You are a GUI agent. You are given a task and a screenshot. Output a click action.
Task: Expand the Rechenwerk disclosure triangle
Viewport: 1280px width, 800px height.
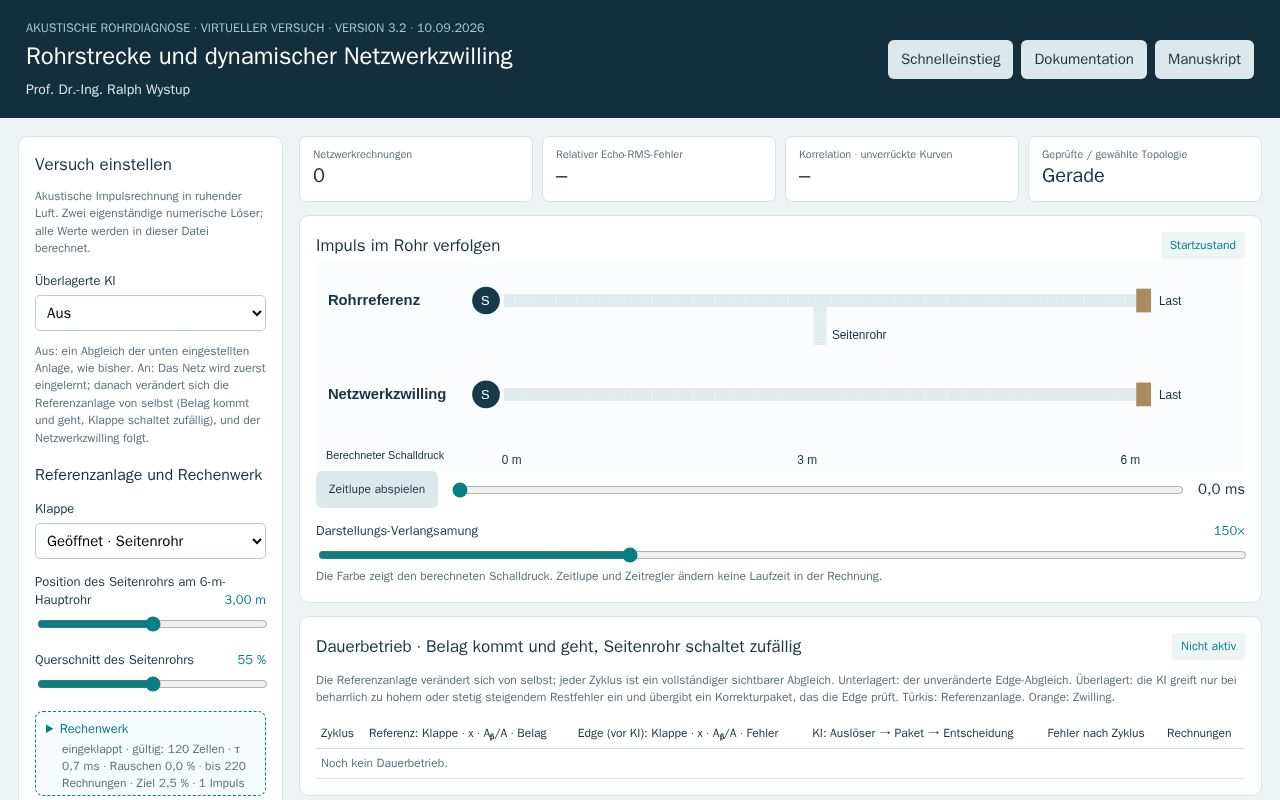(50, 729)
